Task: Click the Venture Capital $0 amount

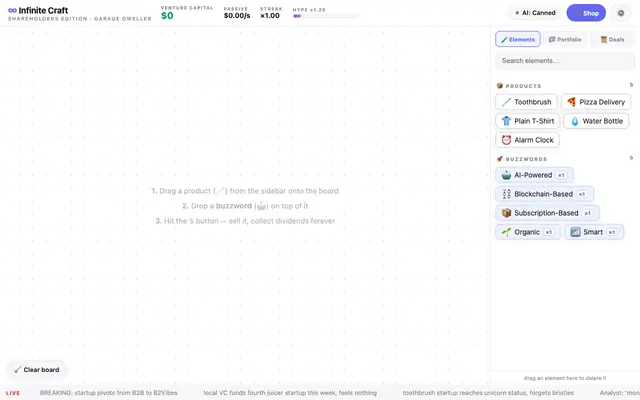Action: (x=167, y=16)
